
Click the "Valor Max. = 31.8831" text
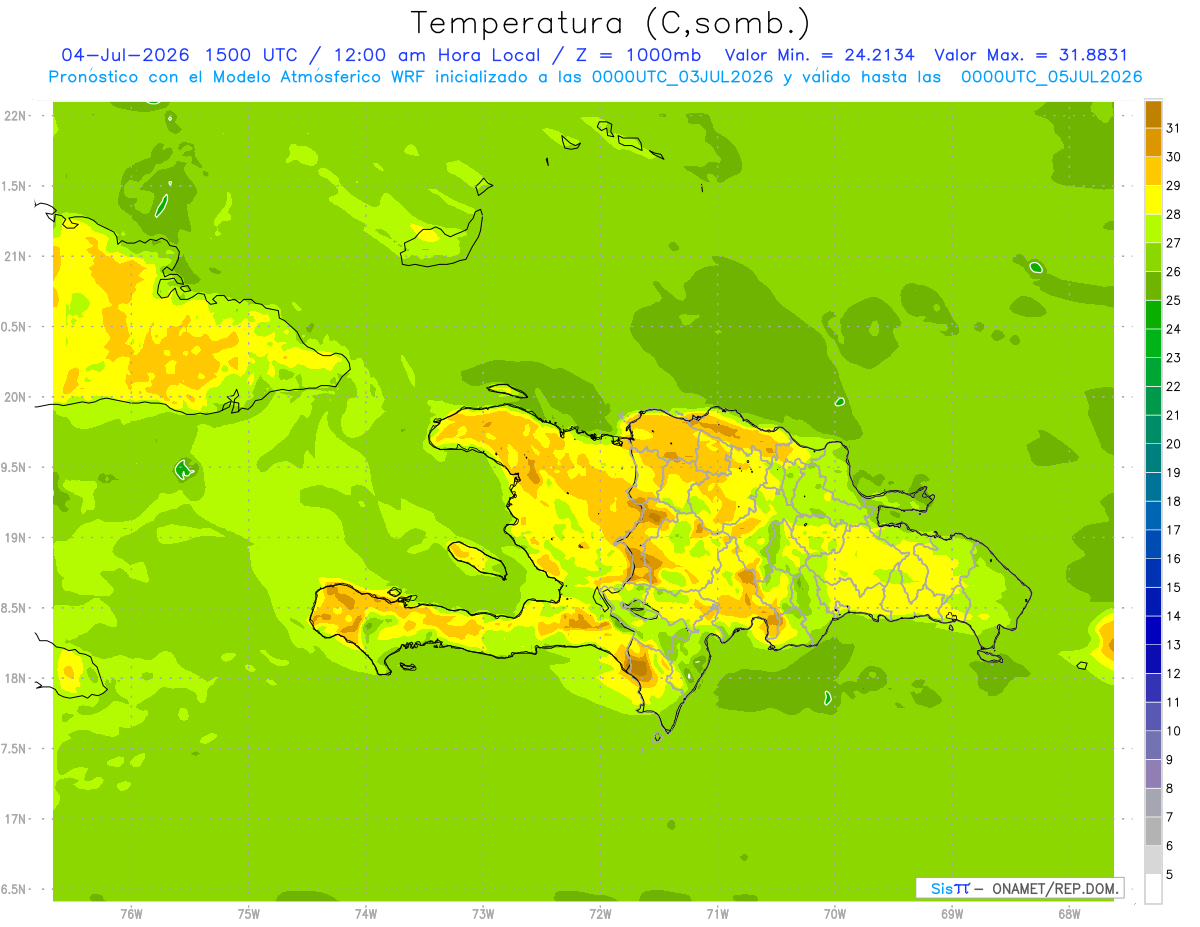coord(1030,55)
